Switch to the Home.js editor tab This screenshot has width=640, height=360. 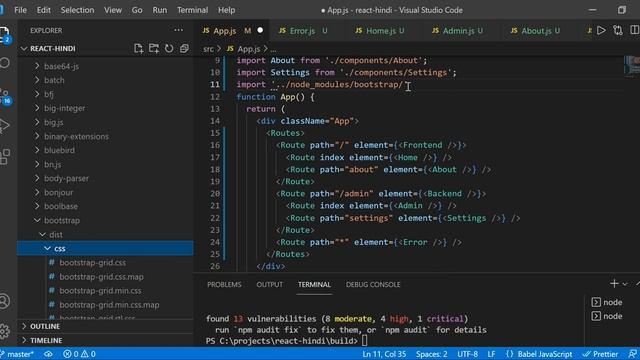pyautogui.click(x=380, y=31)
